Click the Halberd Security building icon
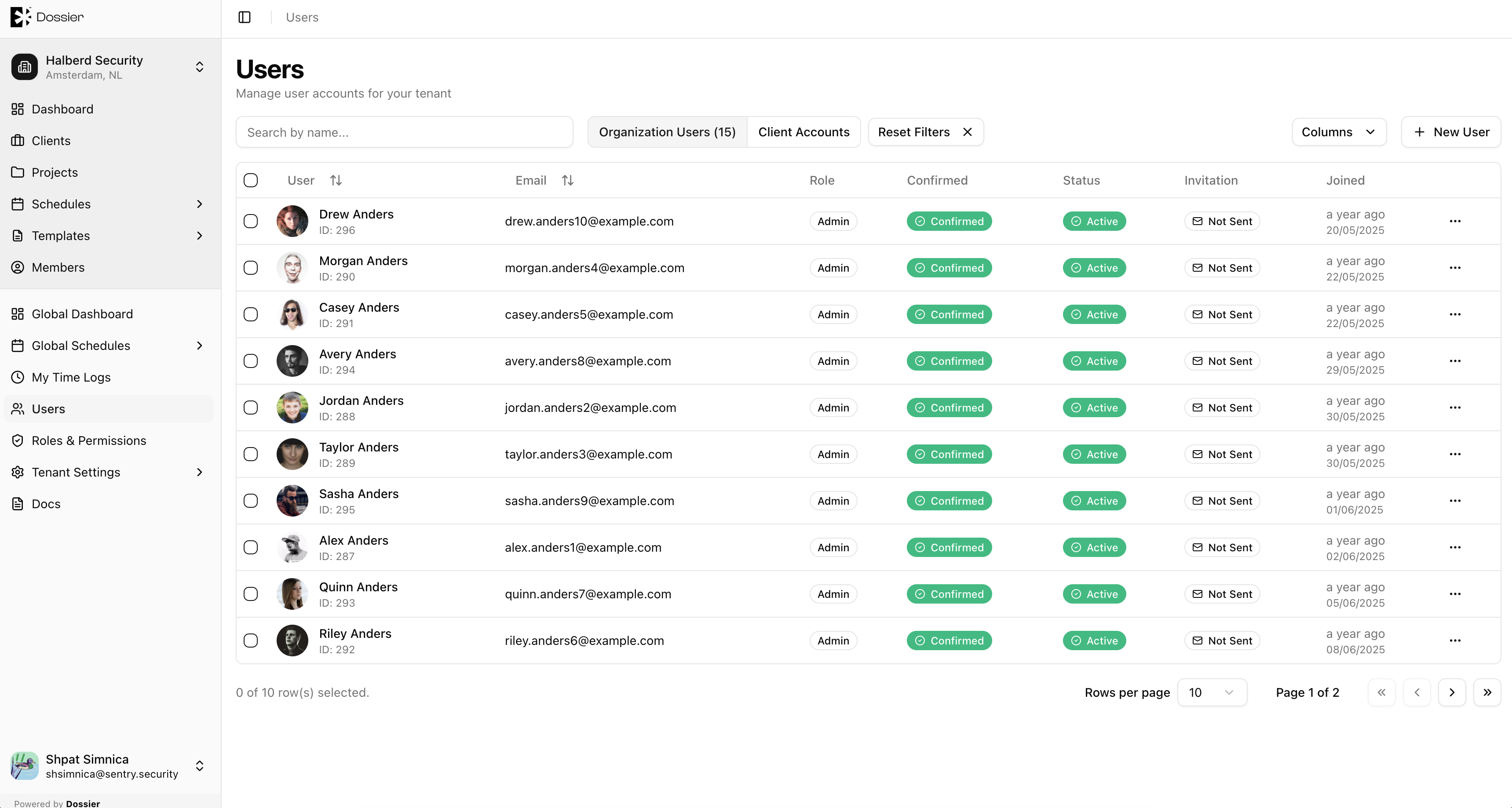The height and width of the screenshot is (808, 1512). tap(25, 67)
